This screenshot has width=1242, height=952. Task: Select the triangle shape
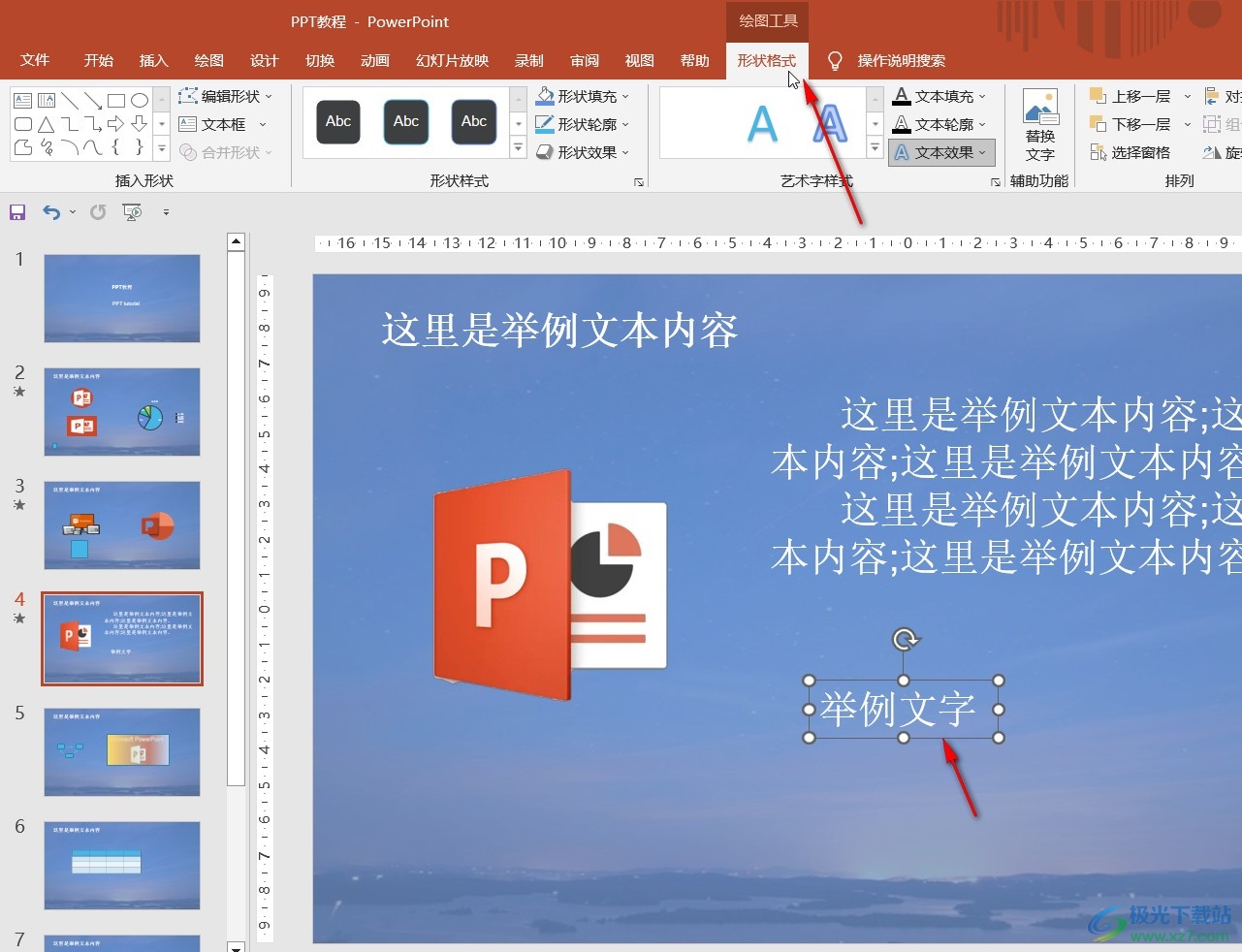pos(47,124)
